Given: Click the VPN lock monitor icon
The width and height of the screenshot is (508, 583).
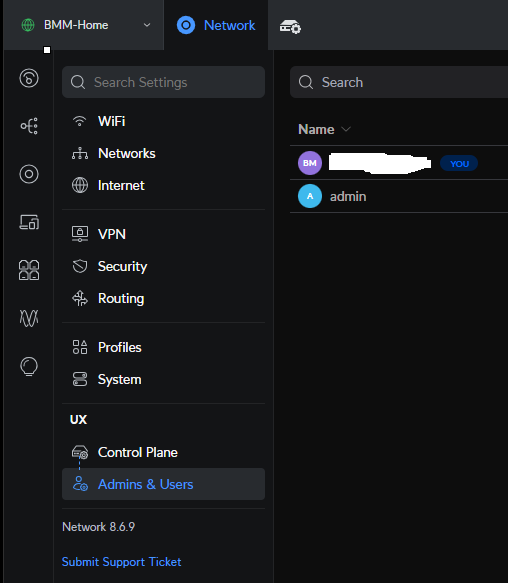Looking at the screenshot, I should tap(80, 234).
